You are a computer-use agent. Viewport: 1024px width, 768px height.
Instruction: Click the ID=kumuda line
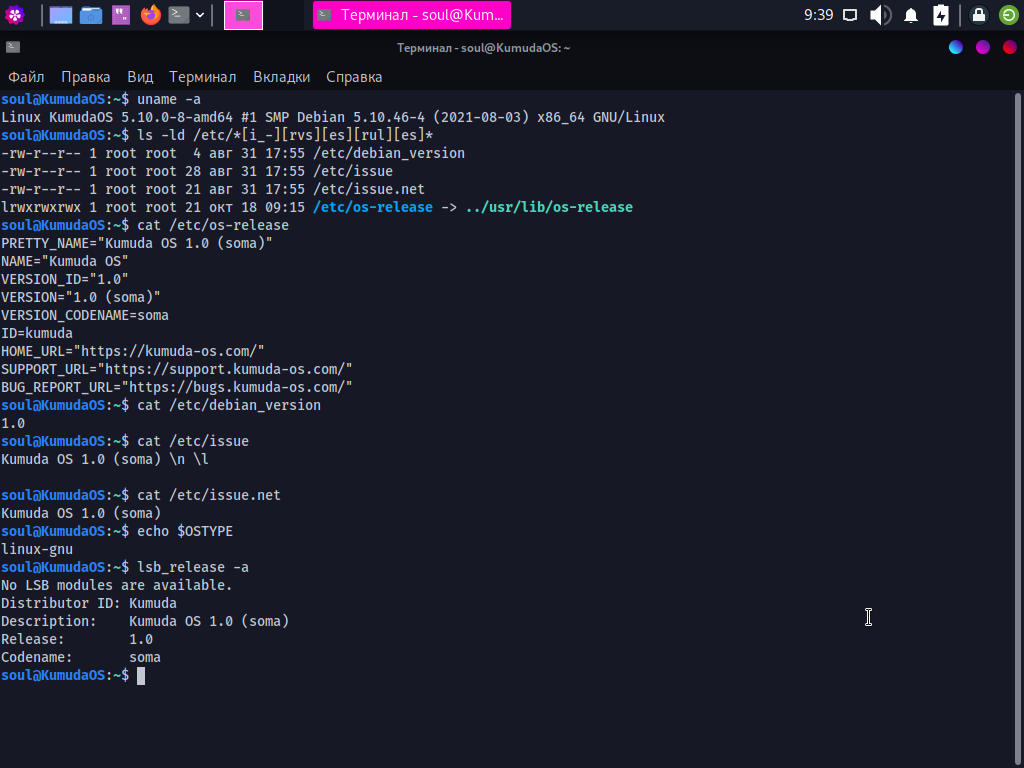point(37,333)
